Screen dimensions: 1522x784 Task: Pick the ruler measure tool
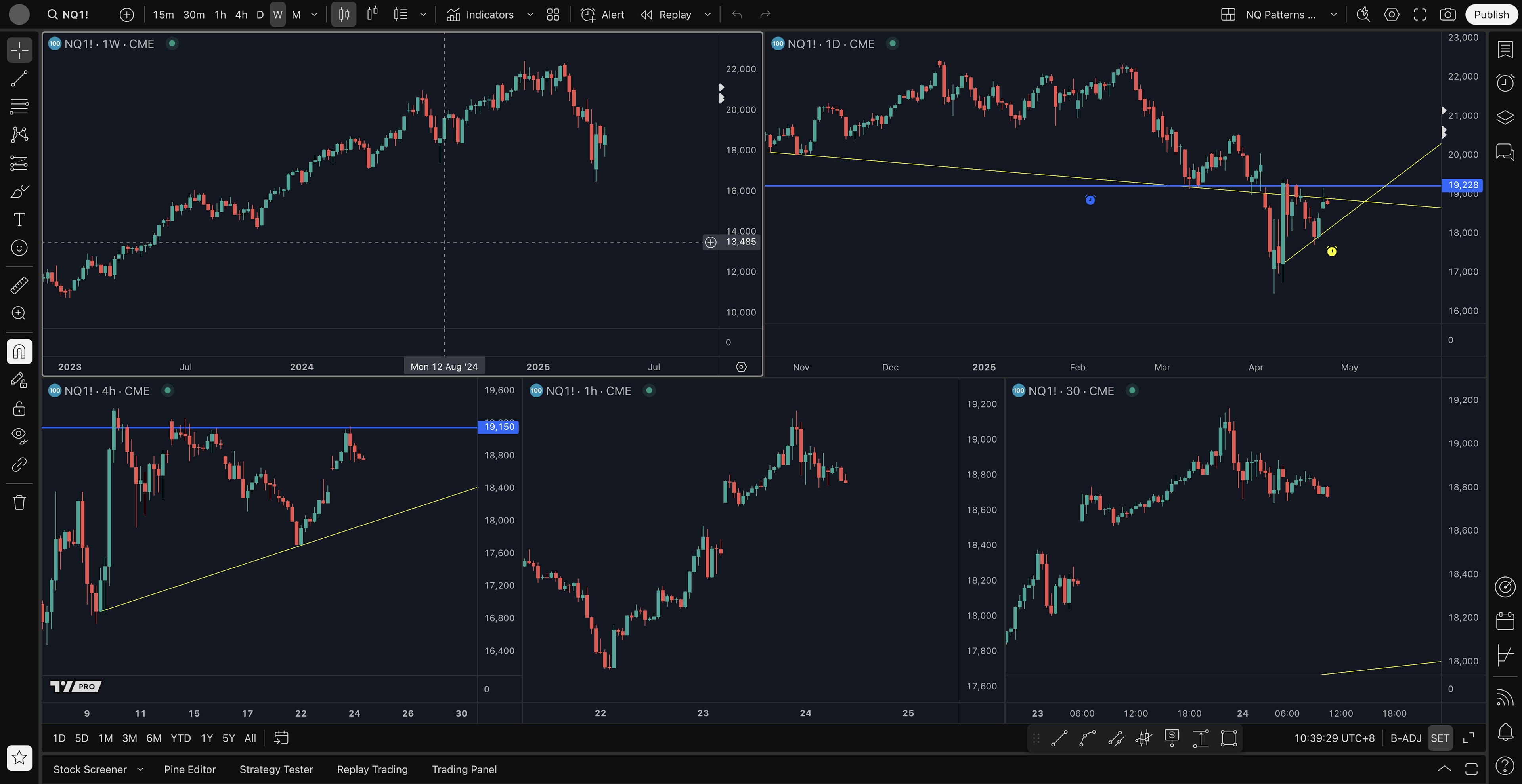click(x=19, y=285)
